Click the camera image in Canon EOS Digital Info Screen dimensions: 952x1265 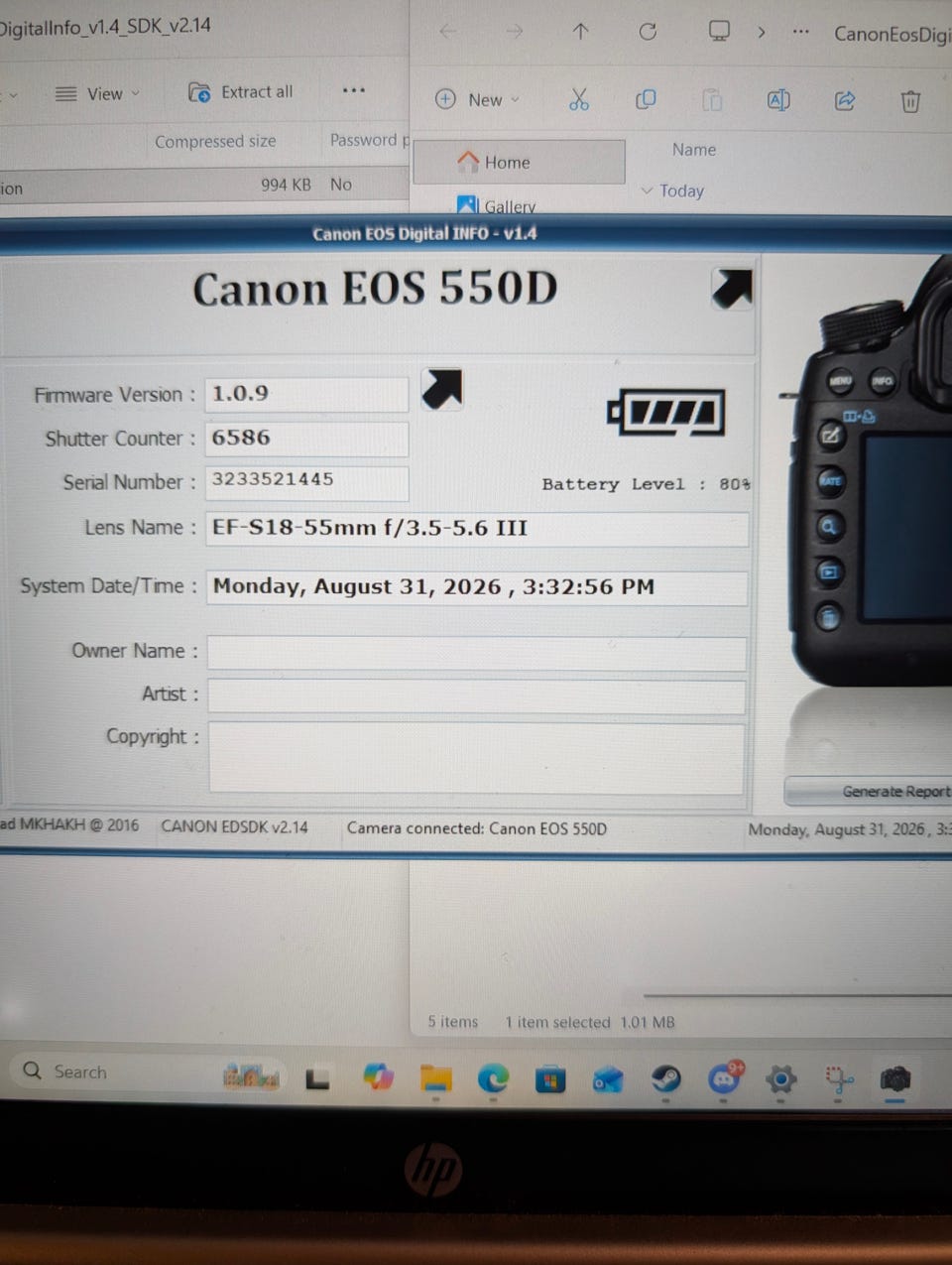(x=870, y=471)
